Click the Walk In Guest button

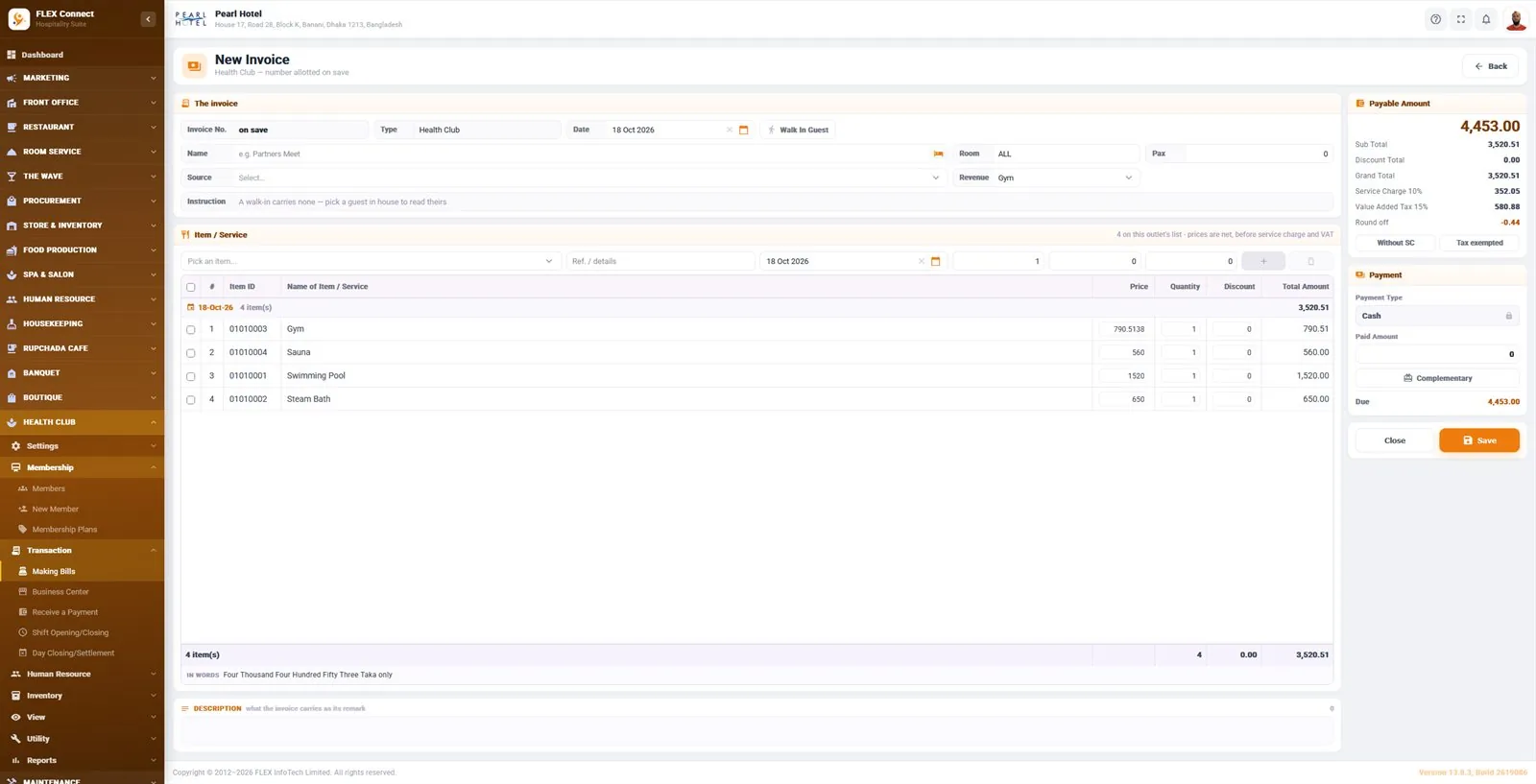pyautogui.click(x=798, y=130)
